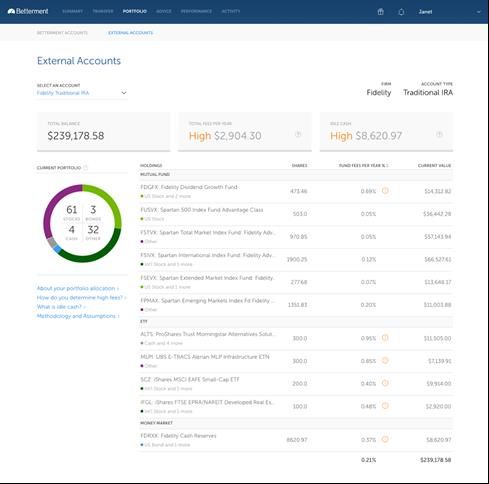The image size is (489, 484).
Task: Select FSEVX Spartan Extended Market Index holding
Action: point(295,282)
